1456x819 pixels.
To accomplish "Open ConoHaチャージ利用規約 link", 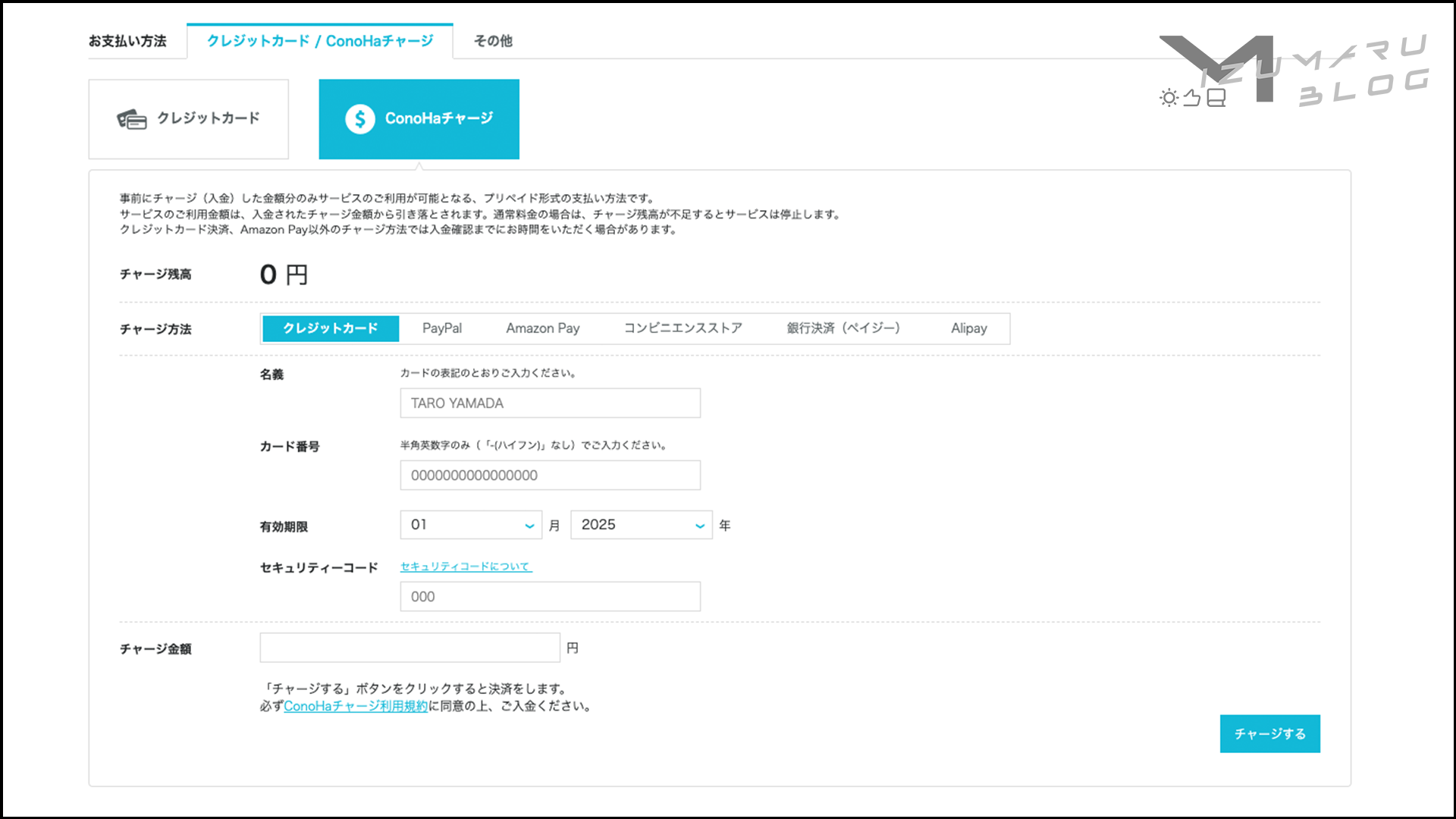I will point(356,706).
